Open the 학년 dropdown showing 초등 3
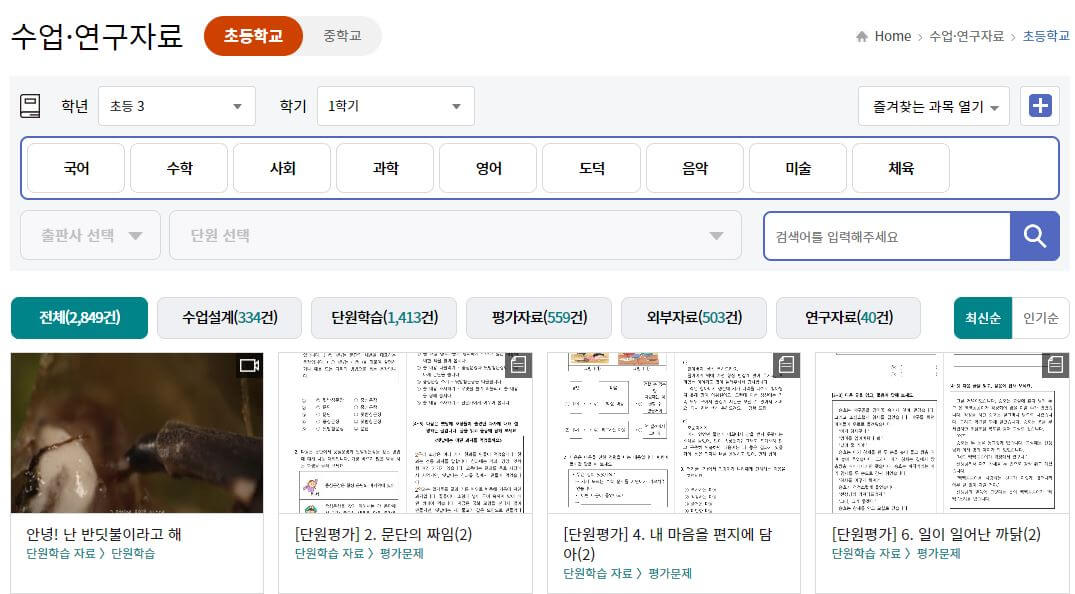1075x594 pixels. click(x=176, y=105)
